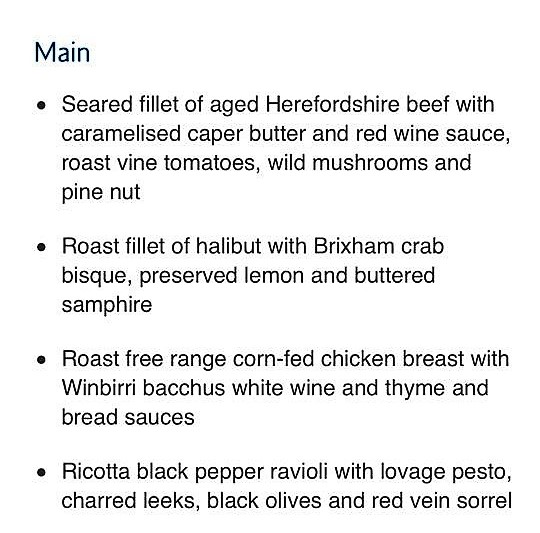Click 'Brixham crab' text
Viewport: 540px width, 533px height.
pyautogui.click(x=378, y=247)
